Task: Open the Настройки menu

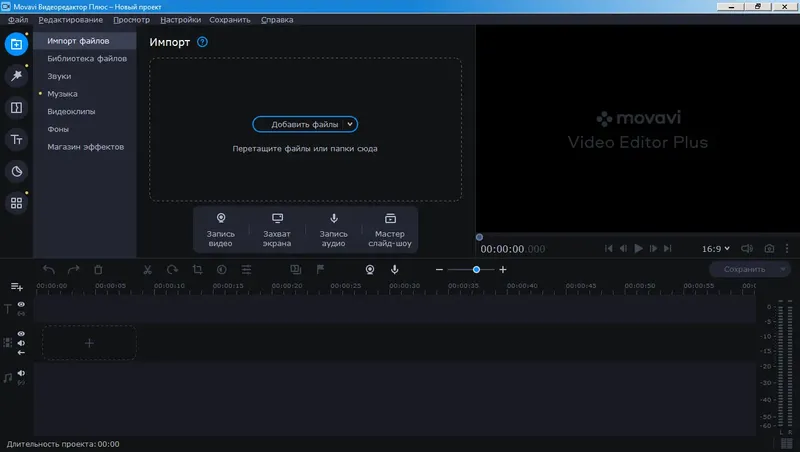Action: 181,20
